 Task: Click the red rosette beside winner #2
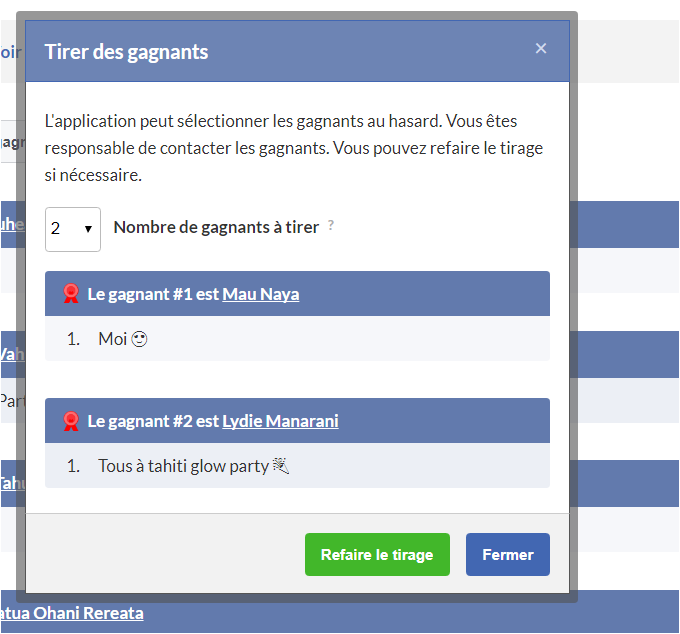[x=71, y=421]
